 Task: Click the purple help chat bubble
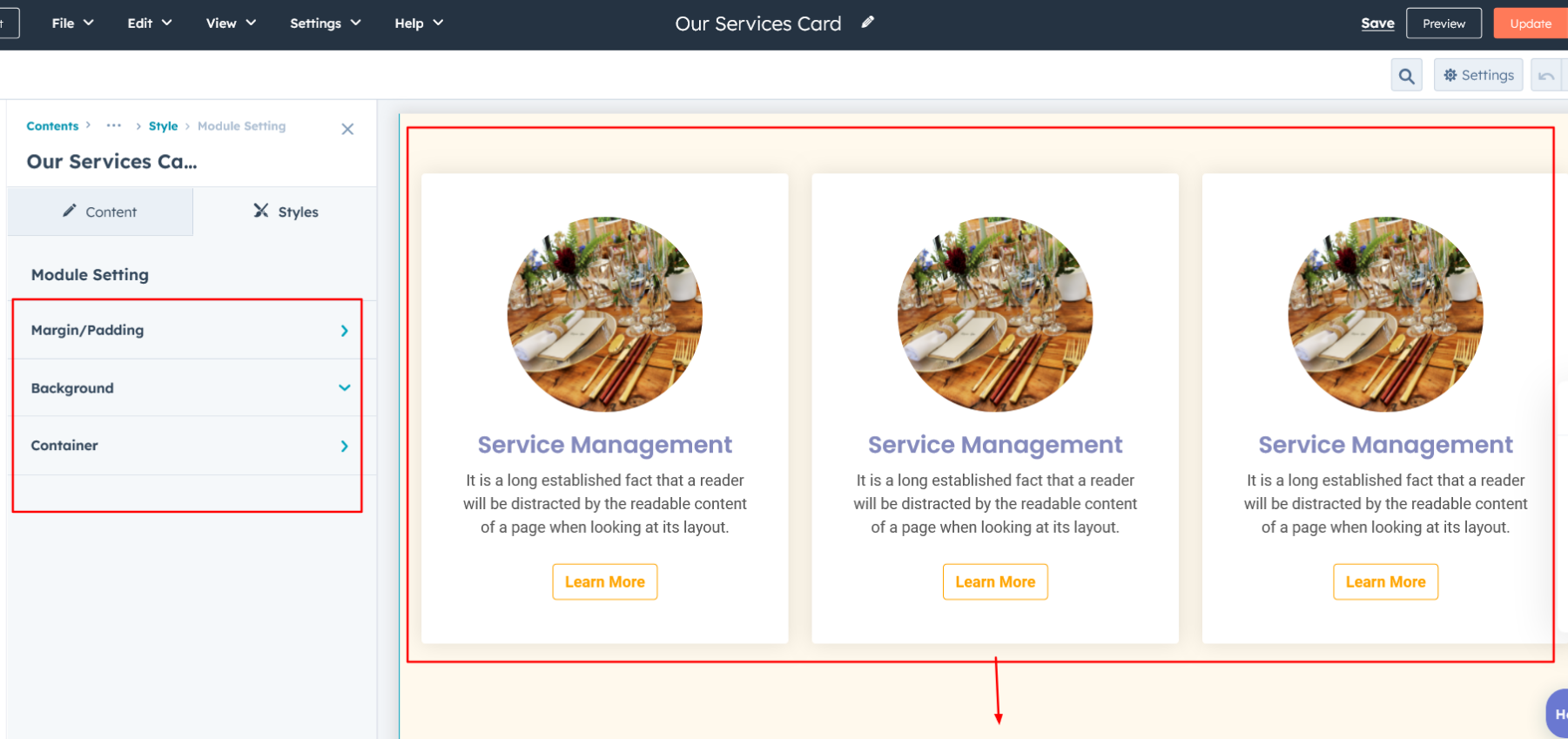(x=1558, y=713)
